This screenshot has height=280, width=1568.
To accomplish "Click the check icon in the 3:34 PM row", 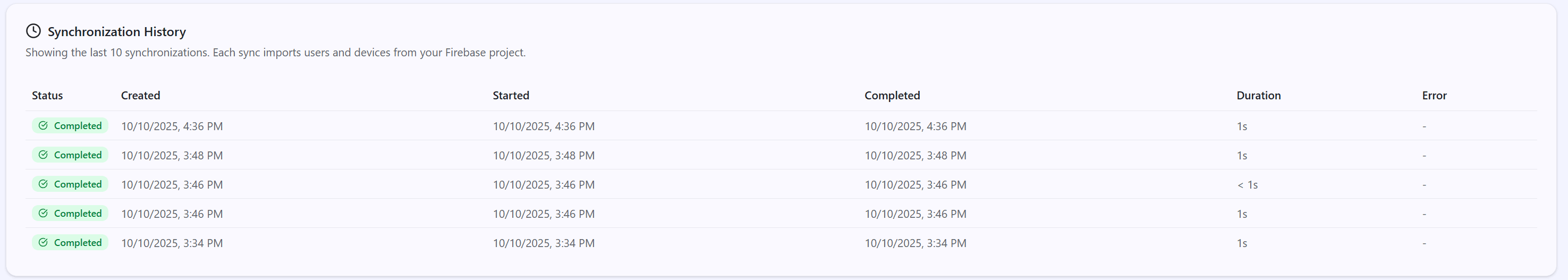I will pyautogui.click(x=43, y=243).
